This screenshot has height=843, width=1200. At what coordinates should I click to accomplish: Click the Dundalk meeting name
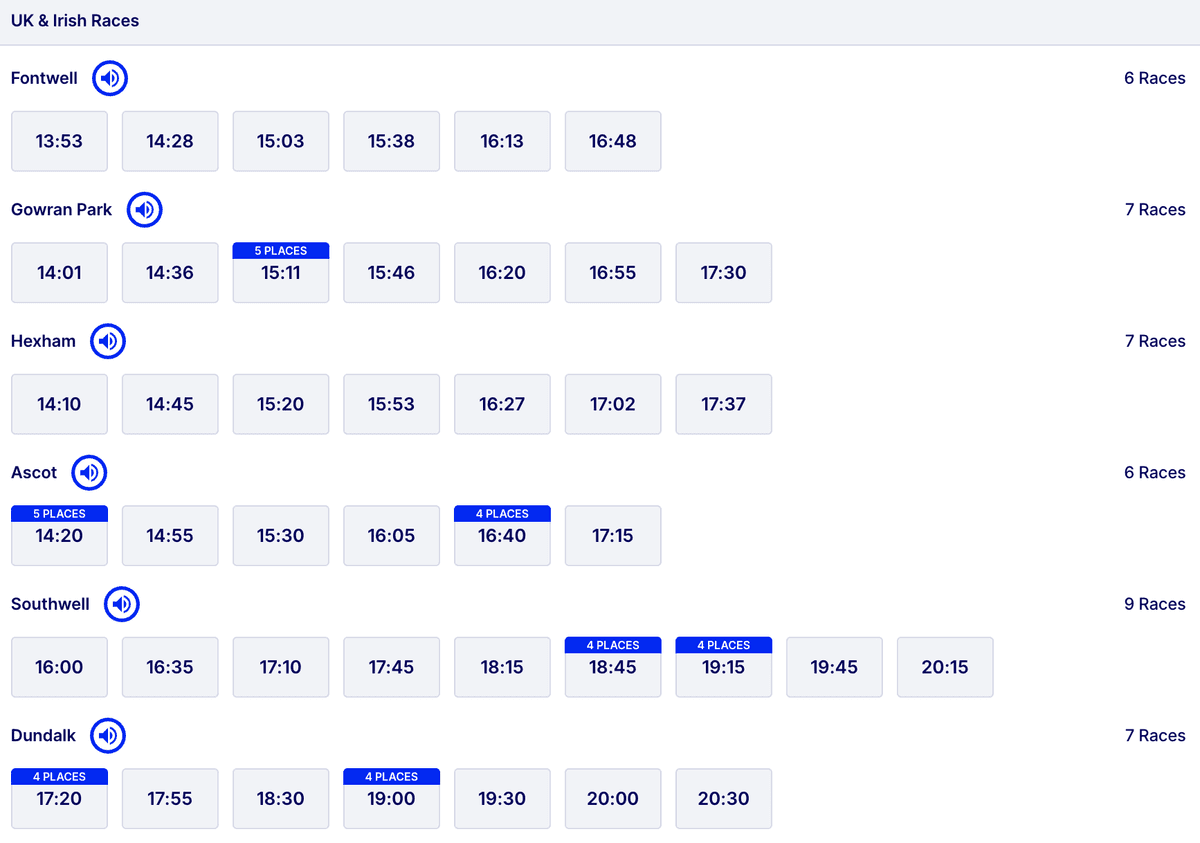tap(43, 736)
